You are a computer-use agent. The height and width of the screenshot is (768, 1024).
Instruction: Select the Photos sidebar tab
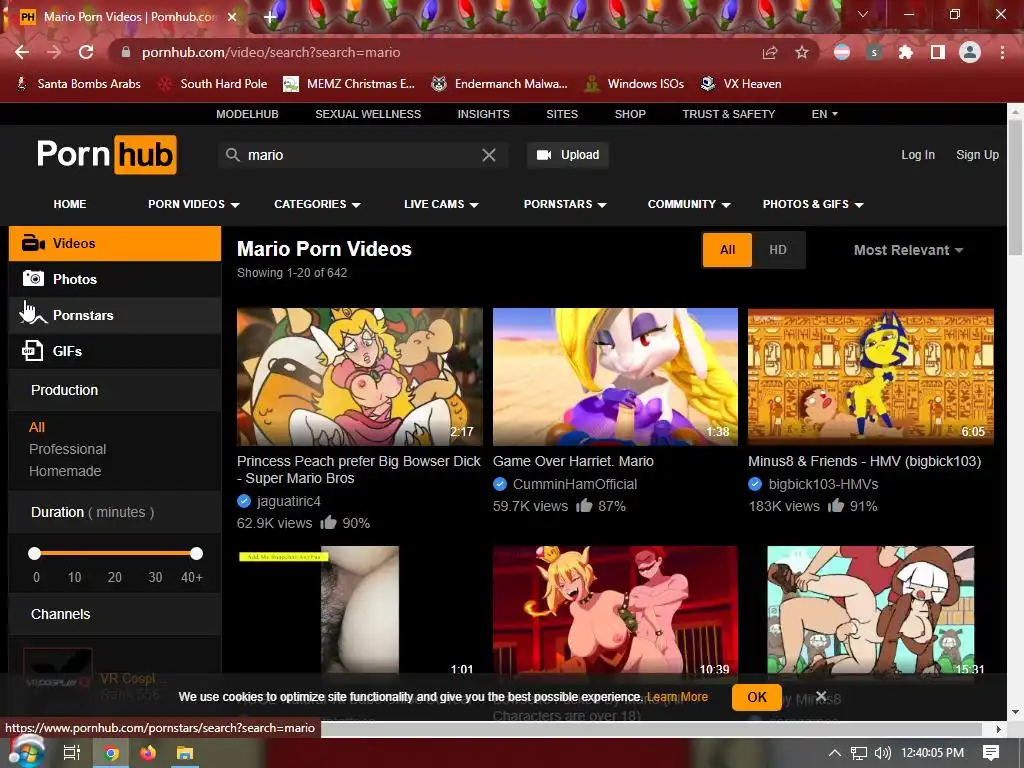(x=115, y=280)
